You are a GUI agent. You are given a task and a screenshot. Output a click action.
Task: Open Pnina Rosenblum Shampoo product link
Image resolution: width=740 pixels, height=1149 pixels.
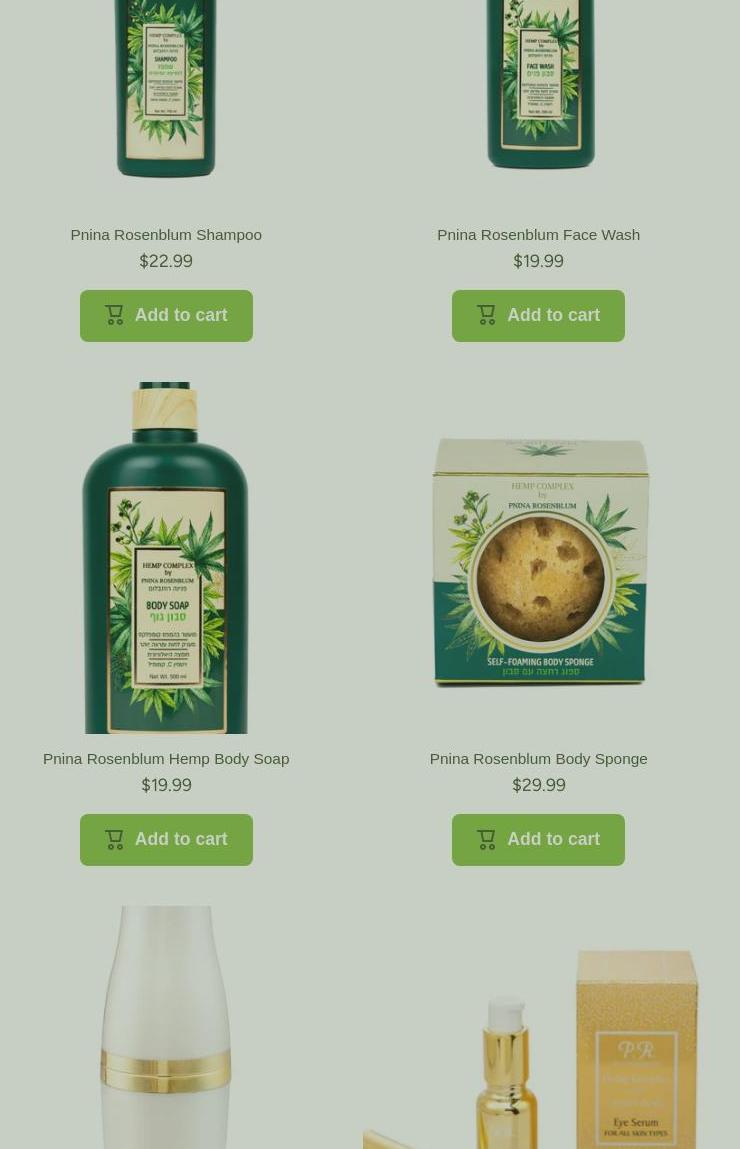click(166, 234)
